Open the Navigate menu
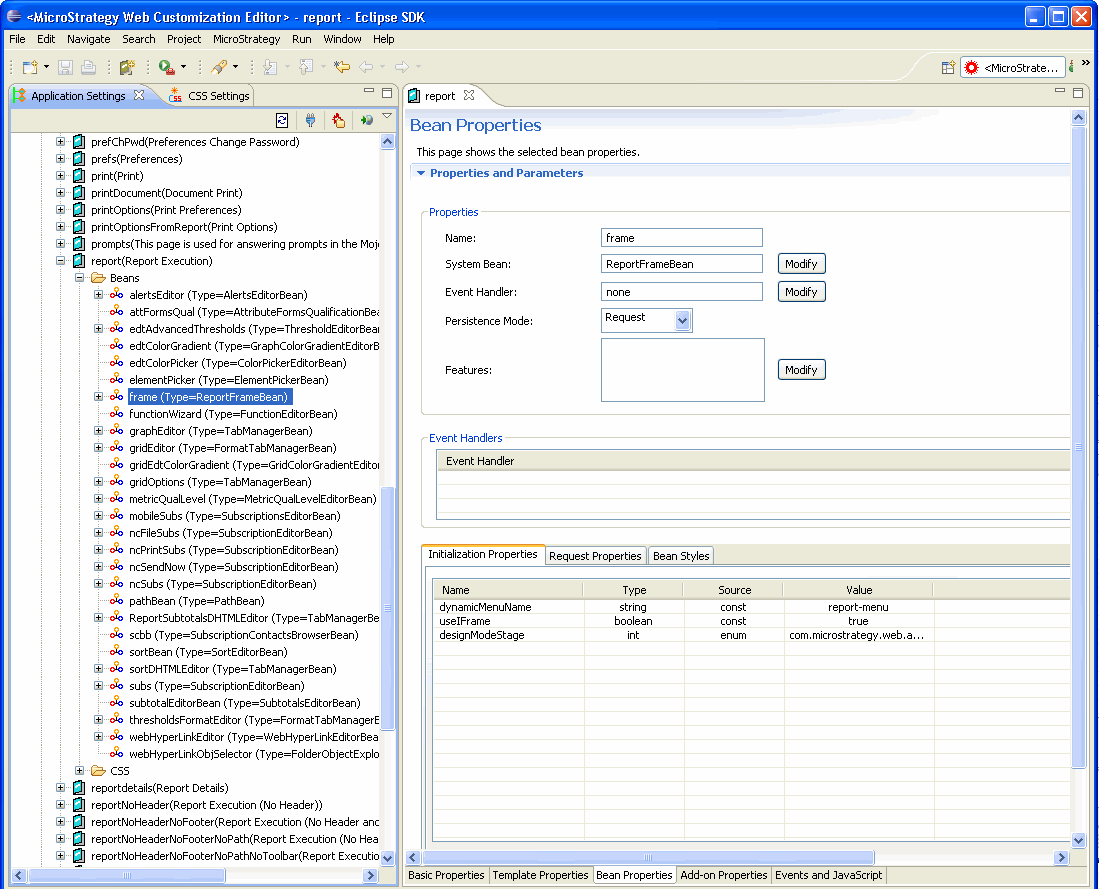 [88, 39]
